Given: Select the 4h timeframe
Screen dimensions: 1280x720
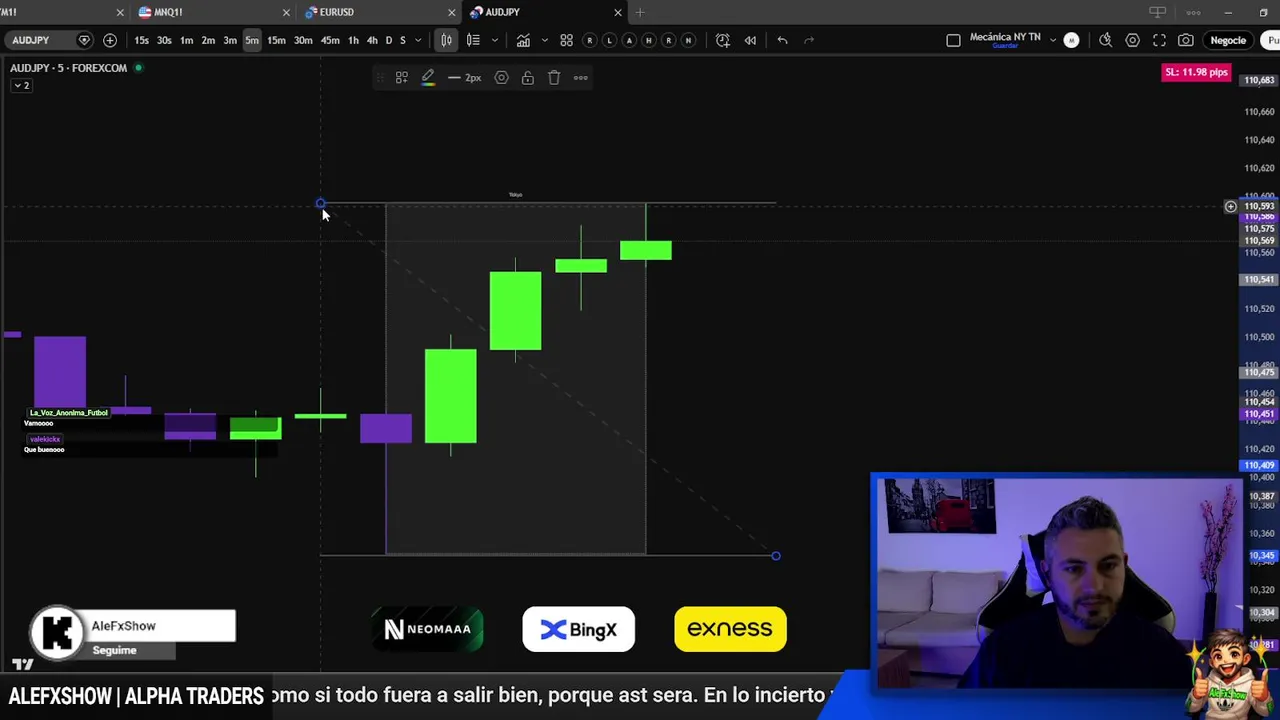Looking at the screenshot, I should pyautogui.click(x=372, y=40).
